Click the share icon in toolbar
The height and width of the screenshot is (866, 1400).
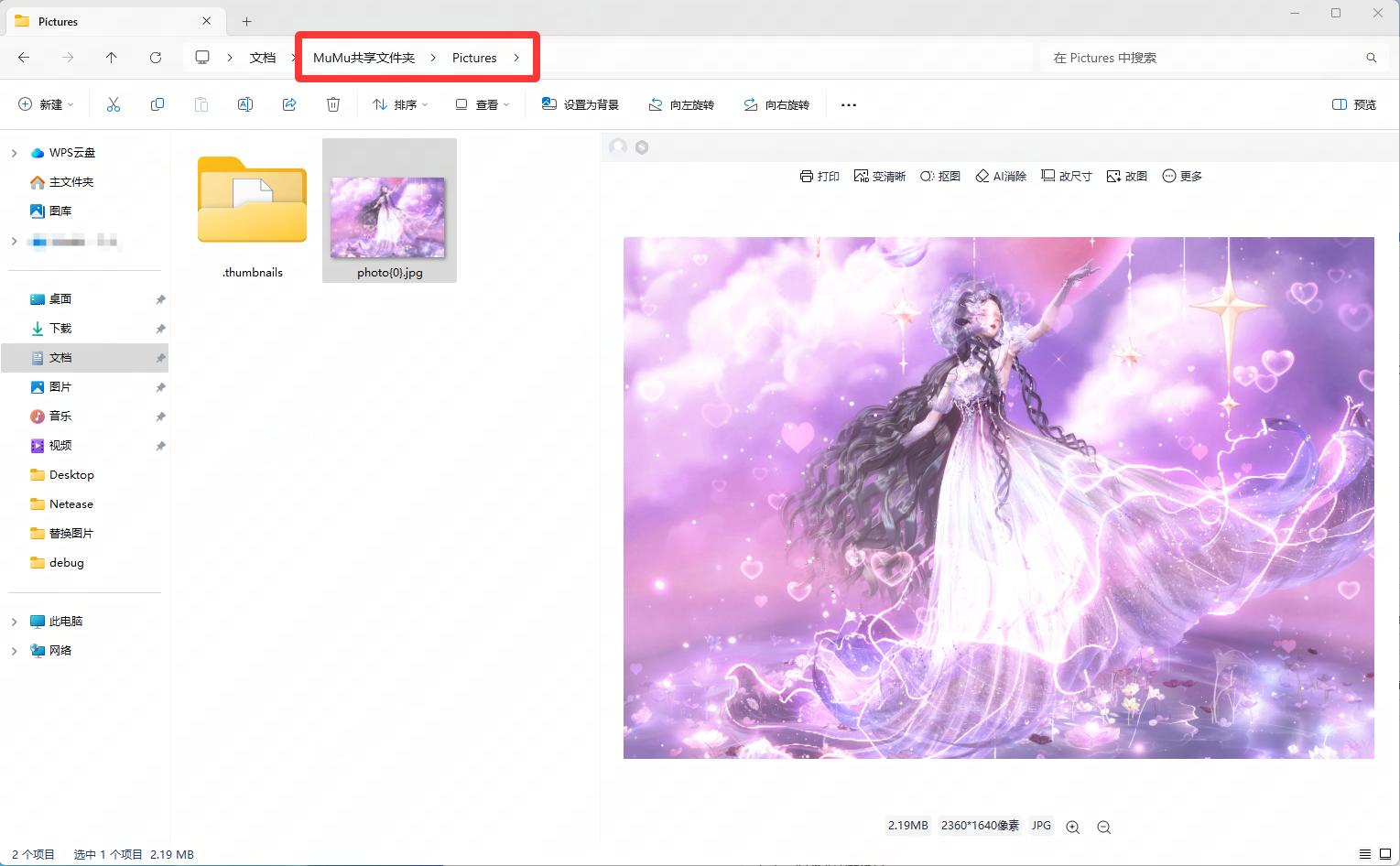point(289,105)
